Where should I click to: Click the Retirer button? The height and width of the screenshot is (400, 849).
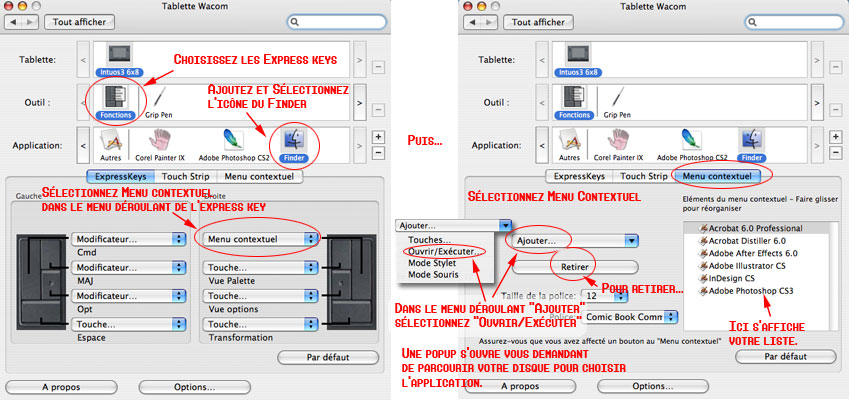click(x=575, y=267)
